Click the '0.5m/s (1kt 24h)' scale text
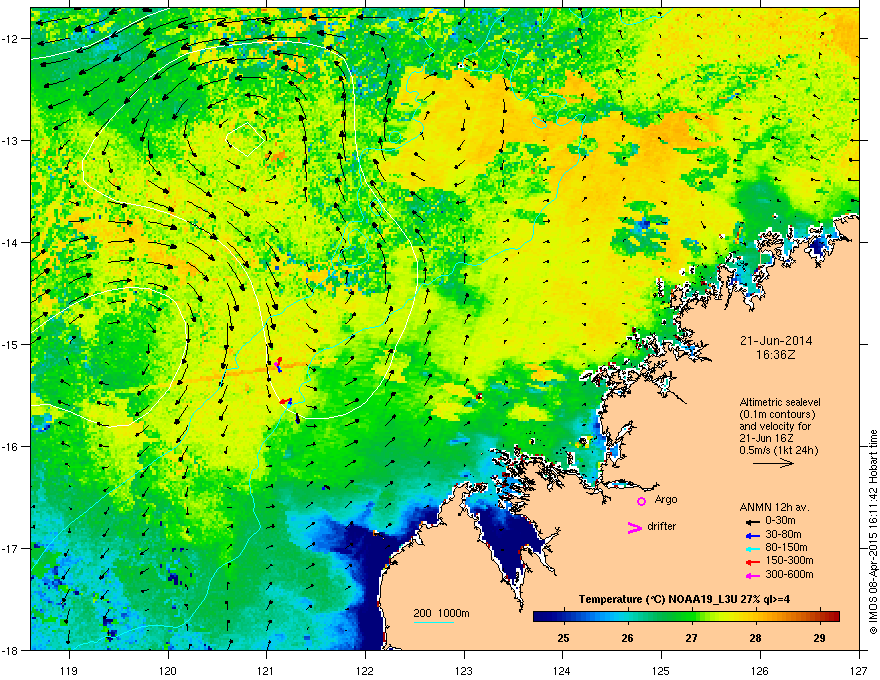This screenshot has width=880, height=680. [778, 450]
